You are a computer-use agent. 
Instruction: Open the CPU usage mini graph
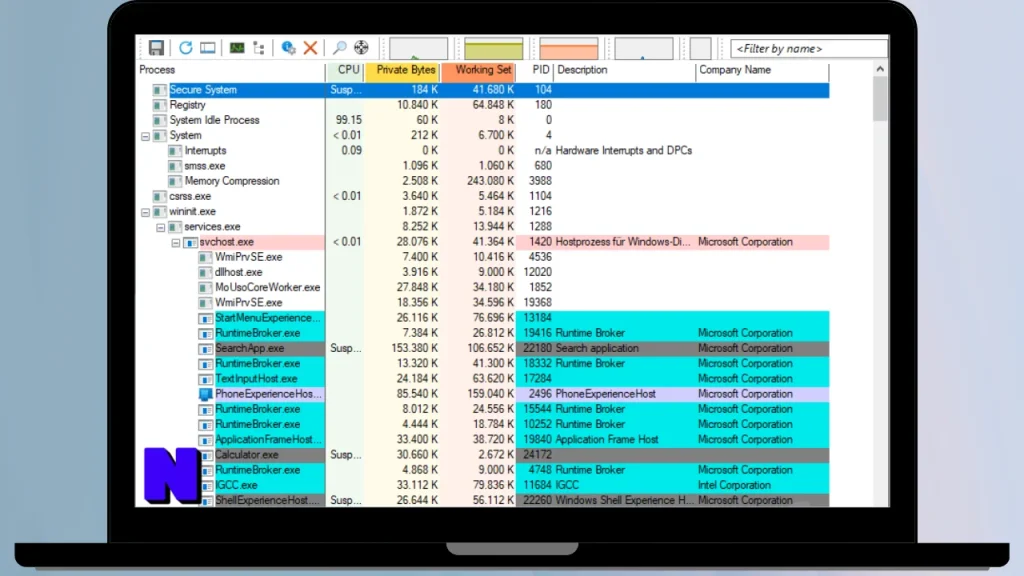(x=419, y=48)
